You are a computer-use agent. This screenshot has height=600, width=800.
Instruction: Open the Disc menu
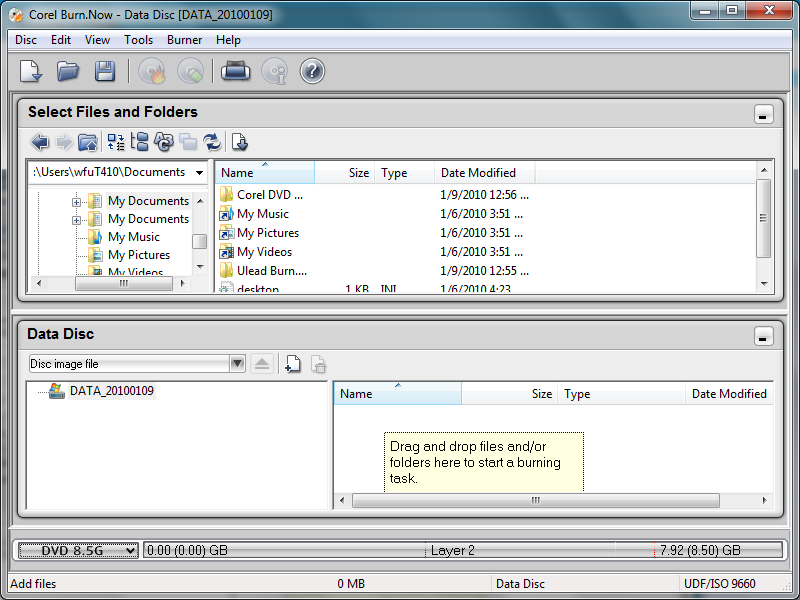pyautogui.click(x=26, y=40)
